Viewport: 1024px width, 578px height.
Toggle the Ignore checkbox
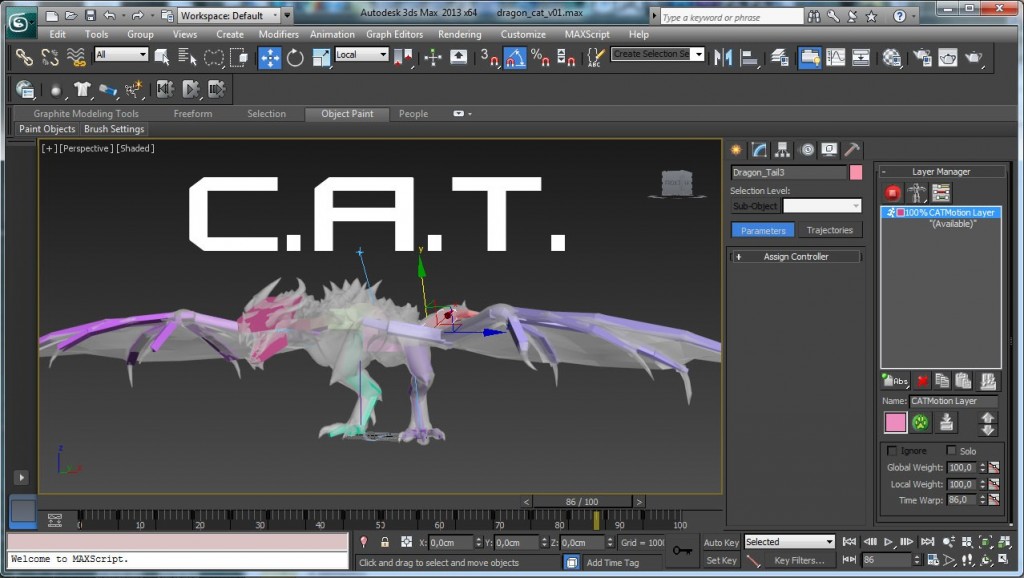(891, 451)
